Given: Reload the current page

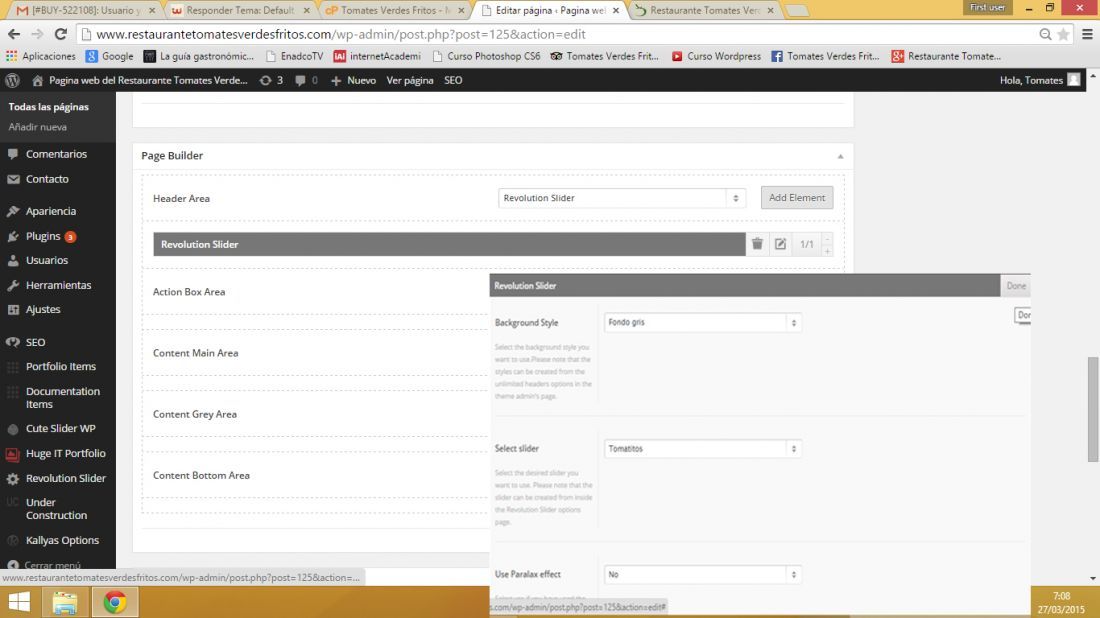Looking at the screenshot, I should [61, 34].
